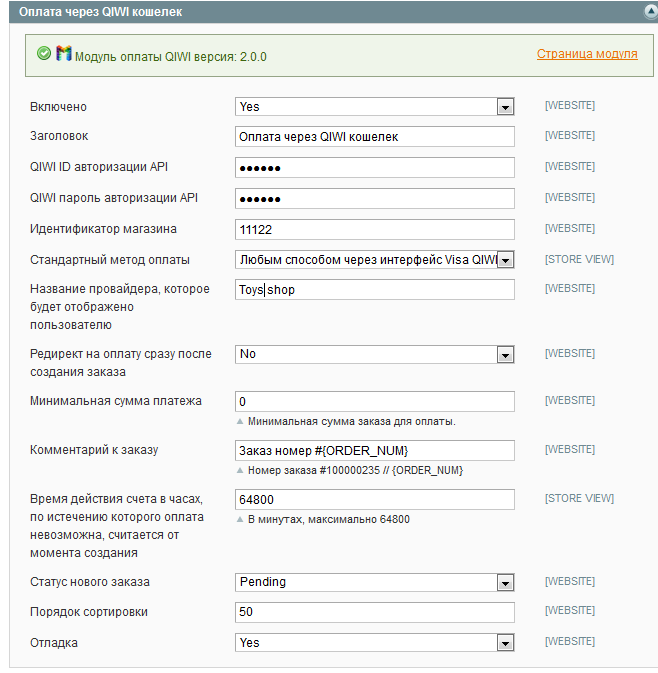The image size is (658, 673).
Task: Click the green checkmark status icon
Action: click(43, 54)
